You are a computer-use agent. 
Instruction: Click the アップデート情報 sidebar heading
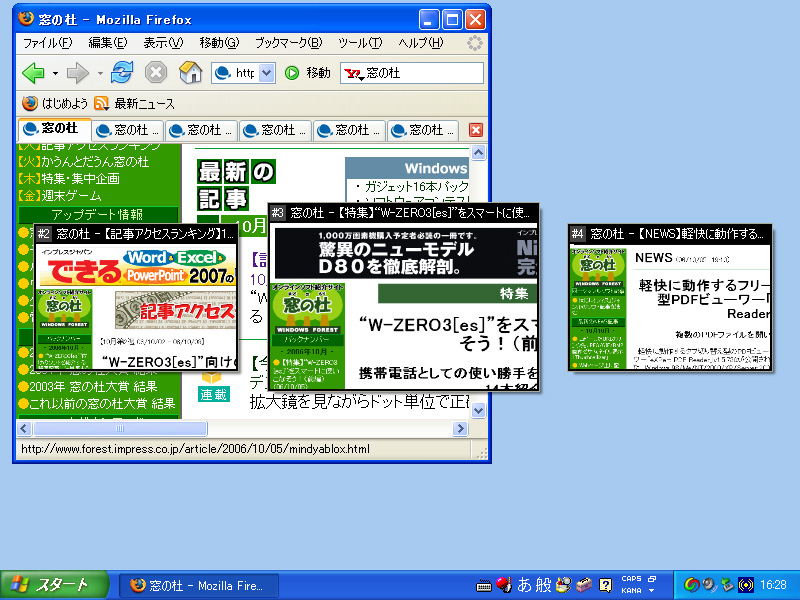(98, 214)
